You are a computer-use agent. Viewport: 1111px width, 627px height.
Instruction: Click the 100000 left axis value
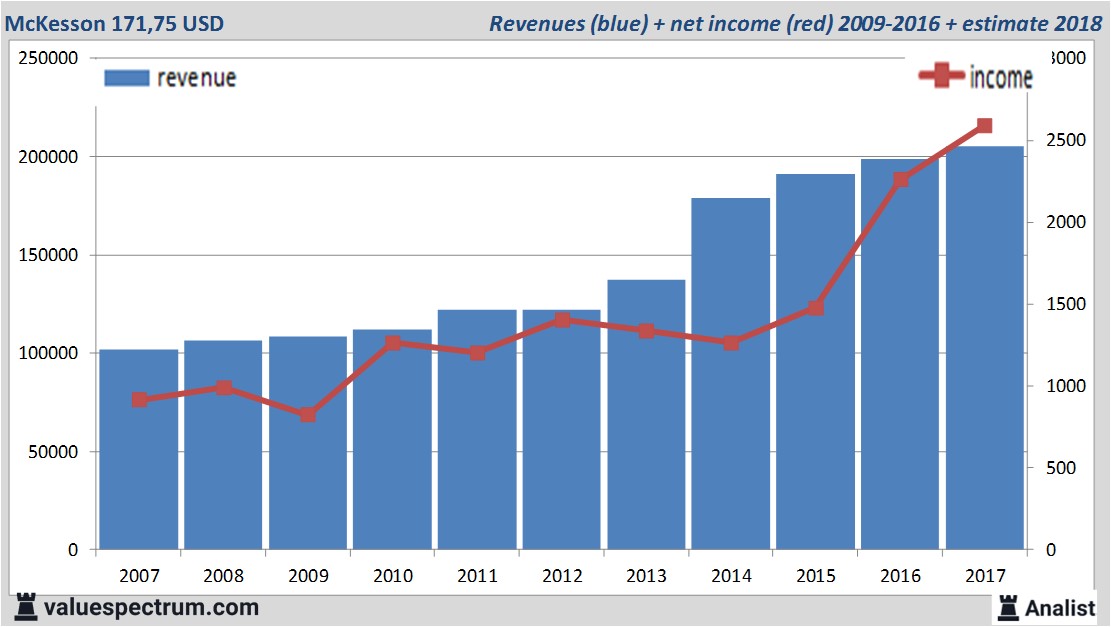click(x=48, y=353)
